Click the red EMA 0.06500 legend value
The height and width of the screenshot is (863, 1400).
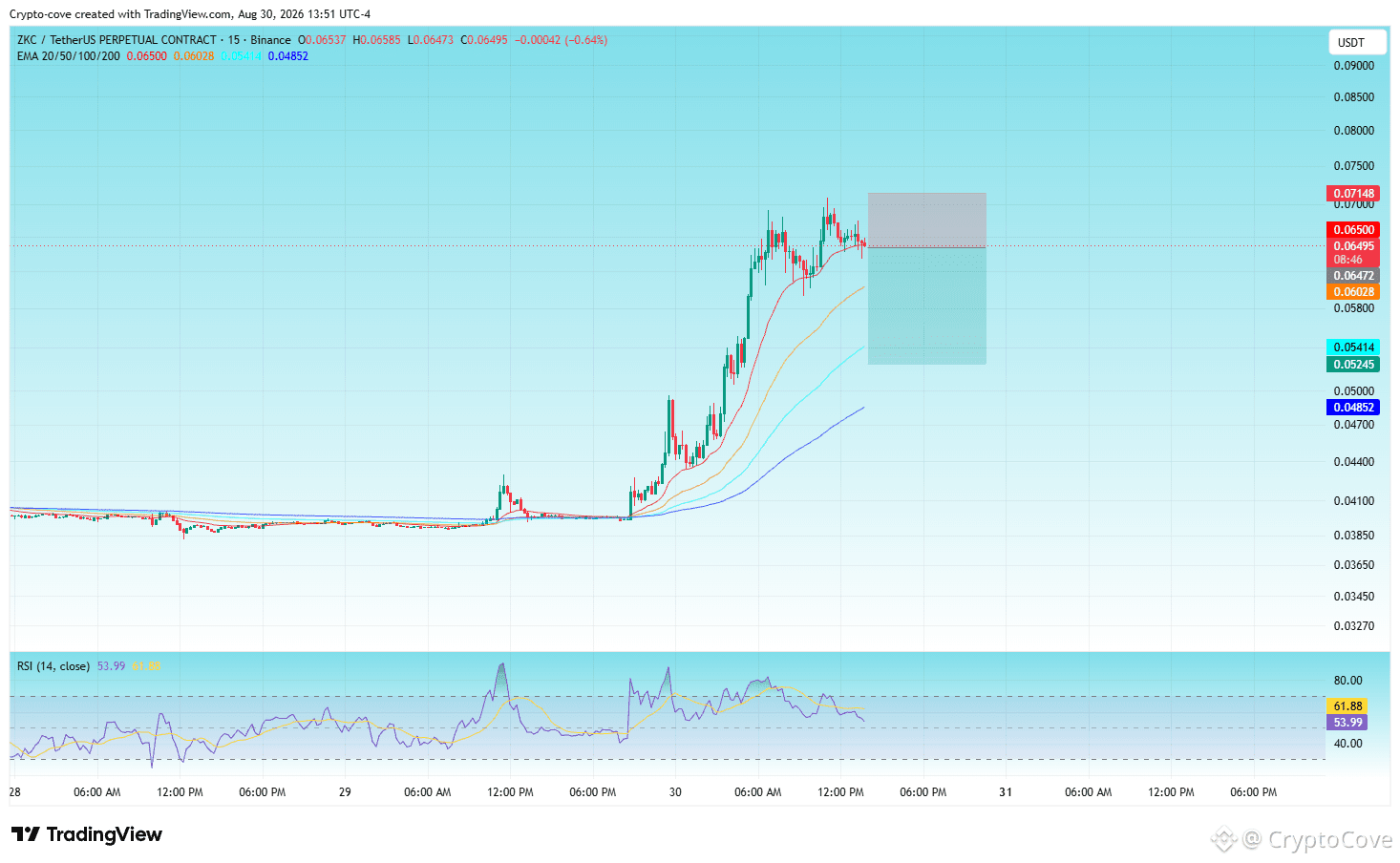click(x=147, y=56)
